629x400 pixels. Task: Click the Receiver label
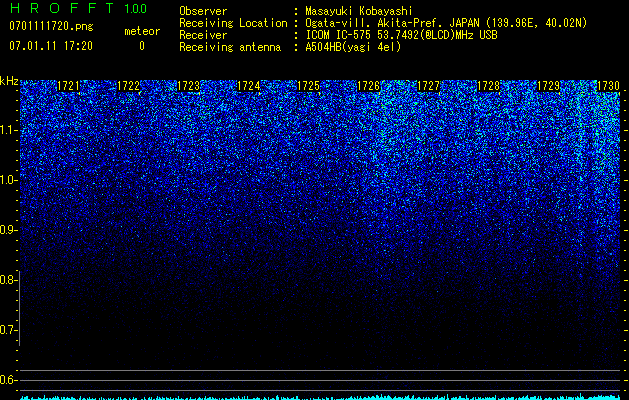(203, 35)
